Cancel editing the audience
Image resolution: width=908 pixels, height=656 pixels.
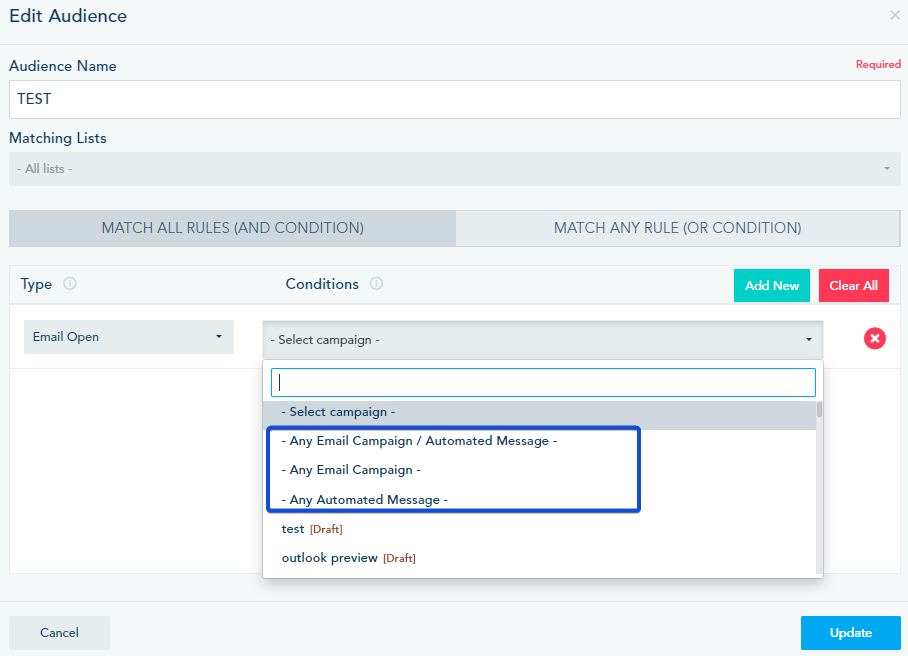click(x=59, y=633)
